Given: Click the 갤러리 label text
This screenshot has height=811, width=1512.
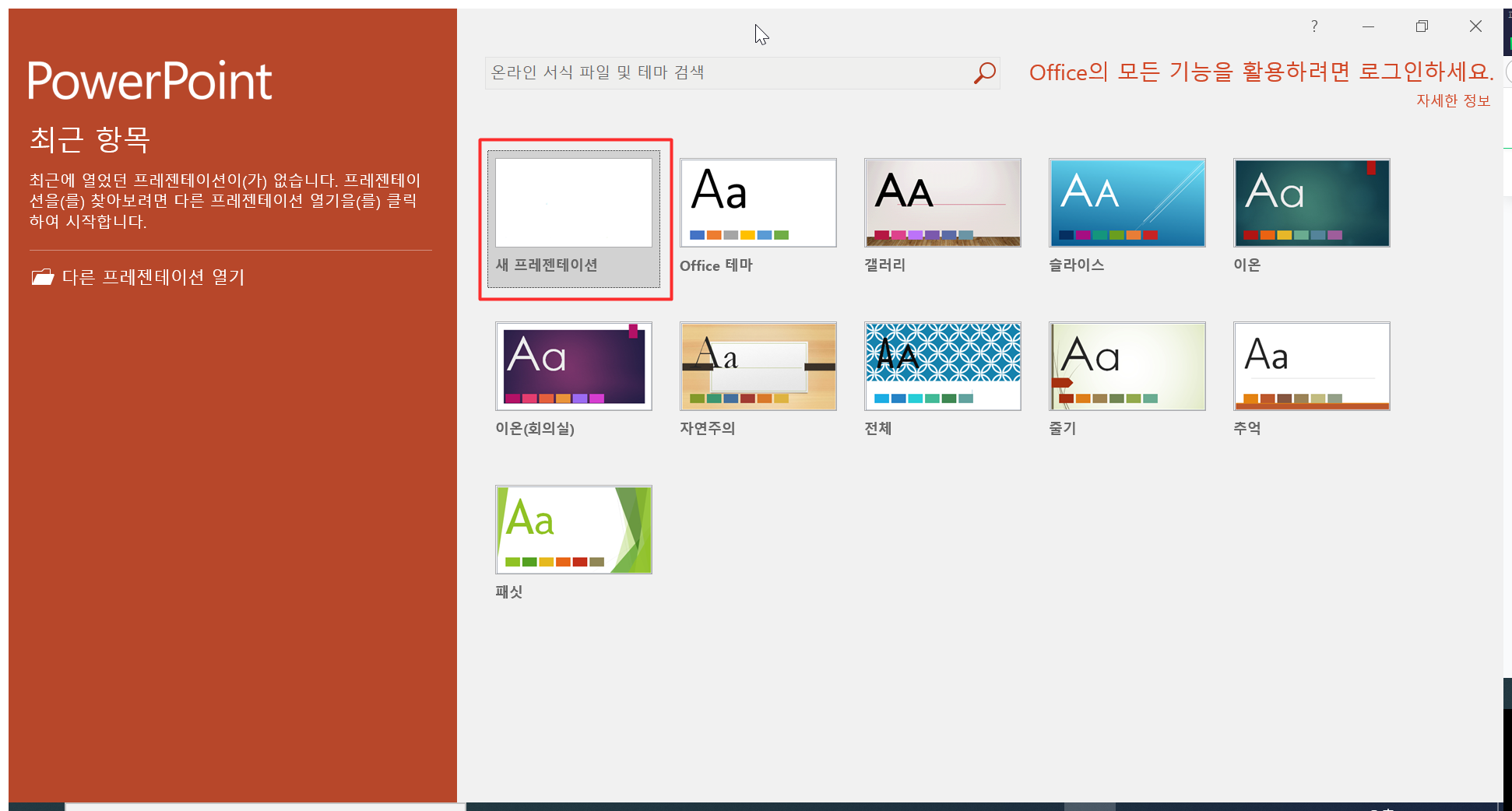Looking at the screenshot, I should [x=885, y=265].
